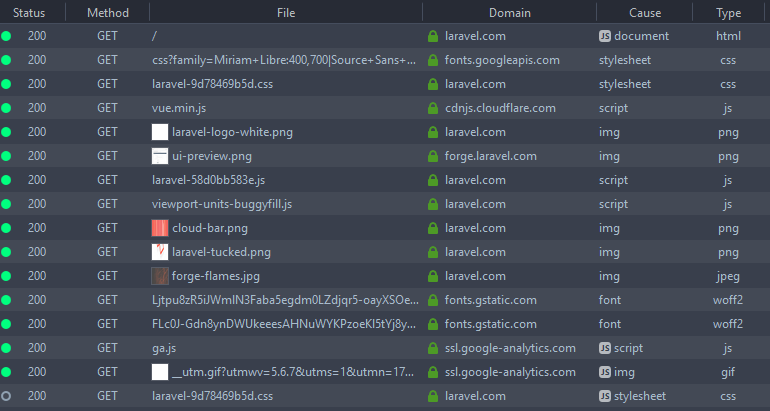Sort requests by the Domain column header

[510, 13]
